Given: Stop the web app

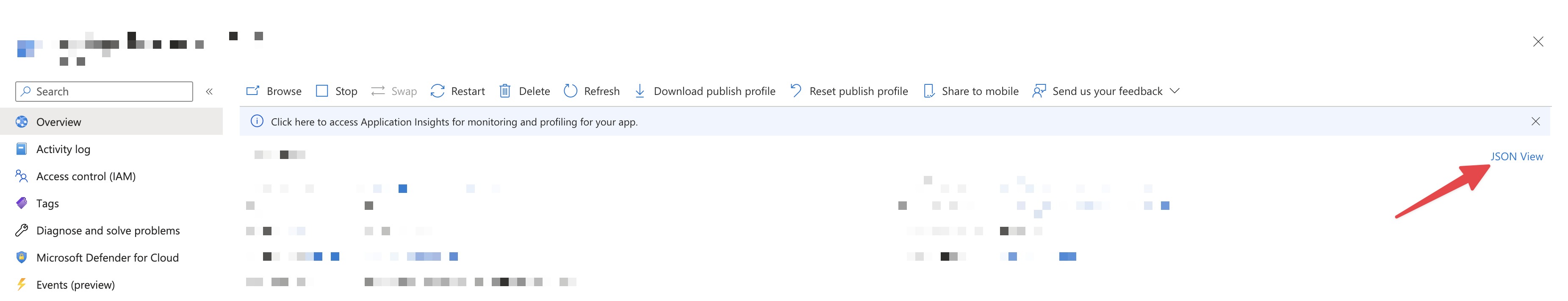Looking at the screenshot, I should [336, 91].
